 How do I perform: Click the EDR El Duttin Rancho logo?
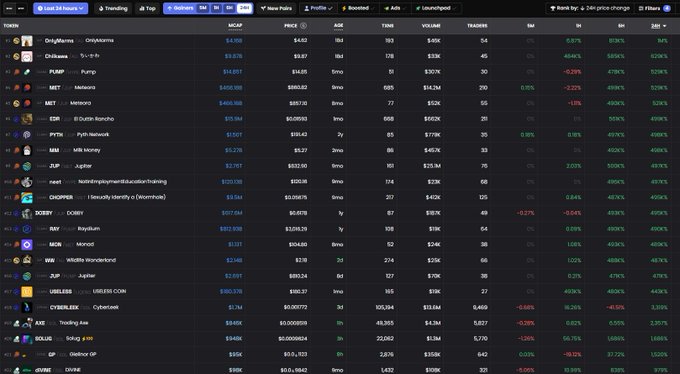point(27,119)
